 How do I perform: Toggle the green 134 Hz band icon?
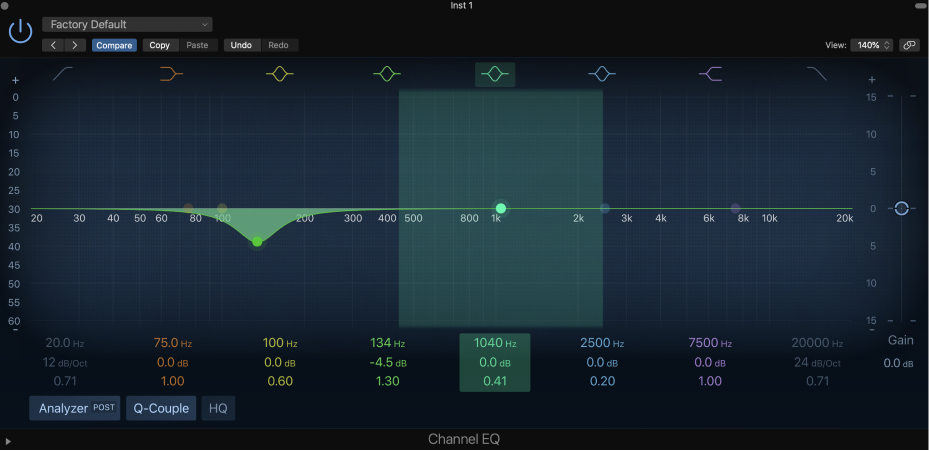pos(387,74)
